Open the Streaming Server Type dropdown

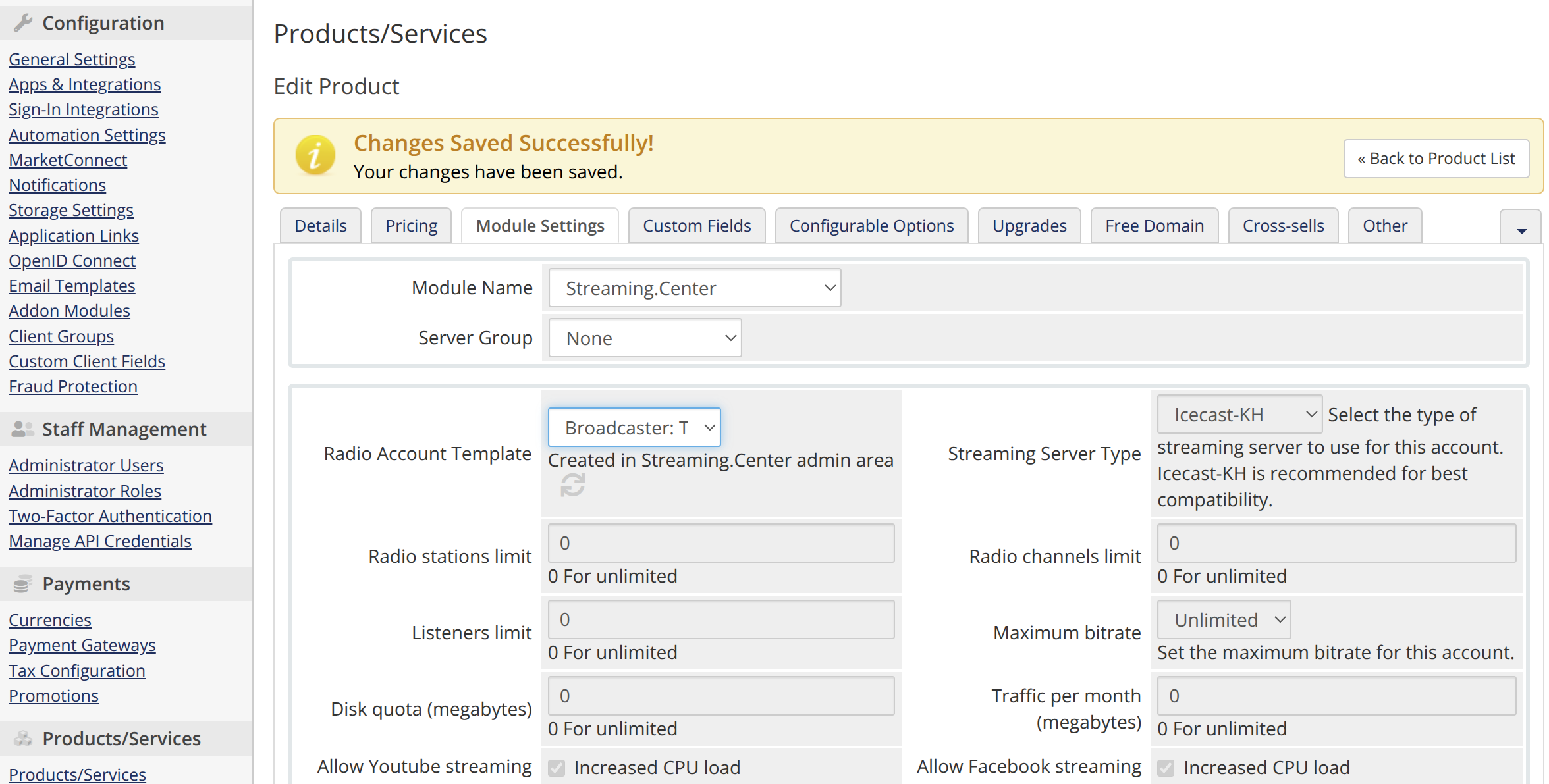coord(1239,415)
